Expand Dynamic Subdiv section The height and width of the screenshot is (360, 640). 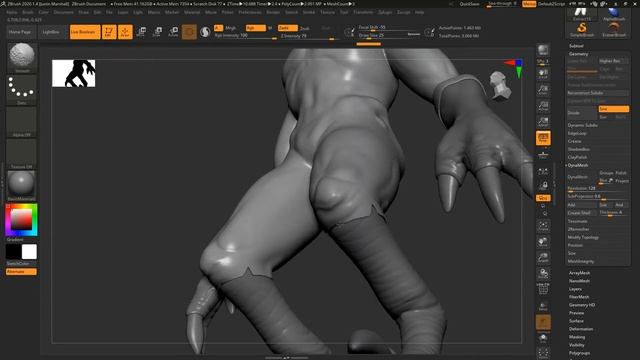[x=582, y=125]
